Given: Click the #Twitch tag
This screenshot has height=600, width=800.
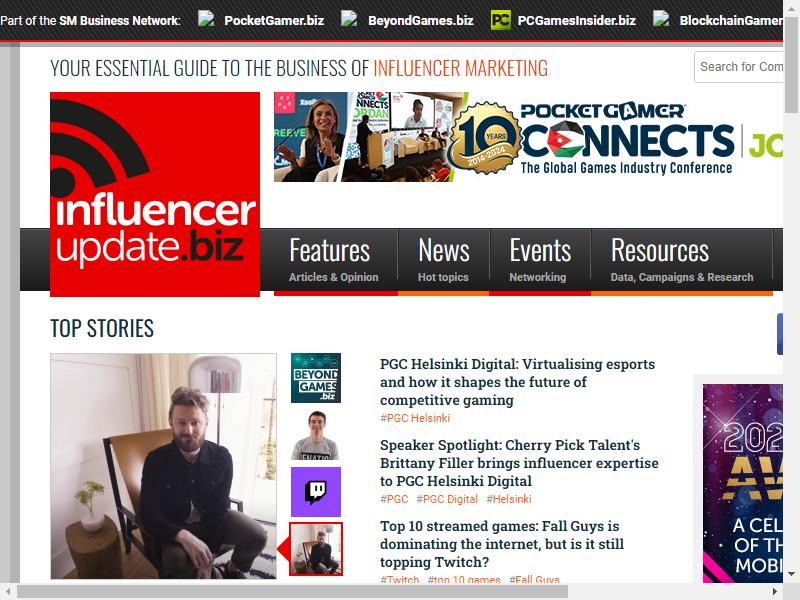Looking at the screenshot, I should coord(399,580).
